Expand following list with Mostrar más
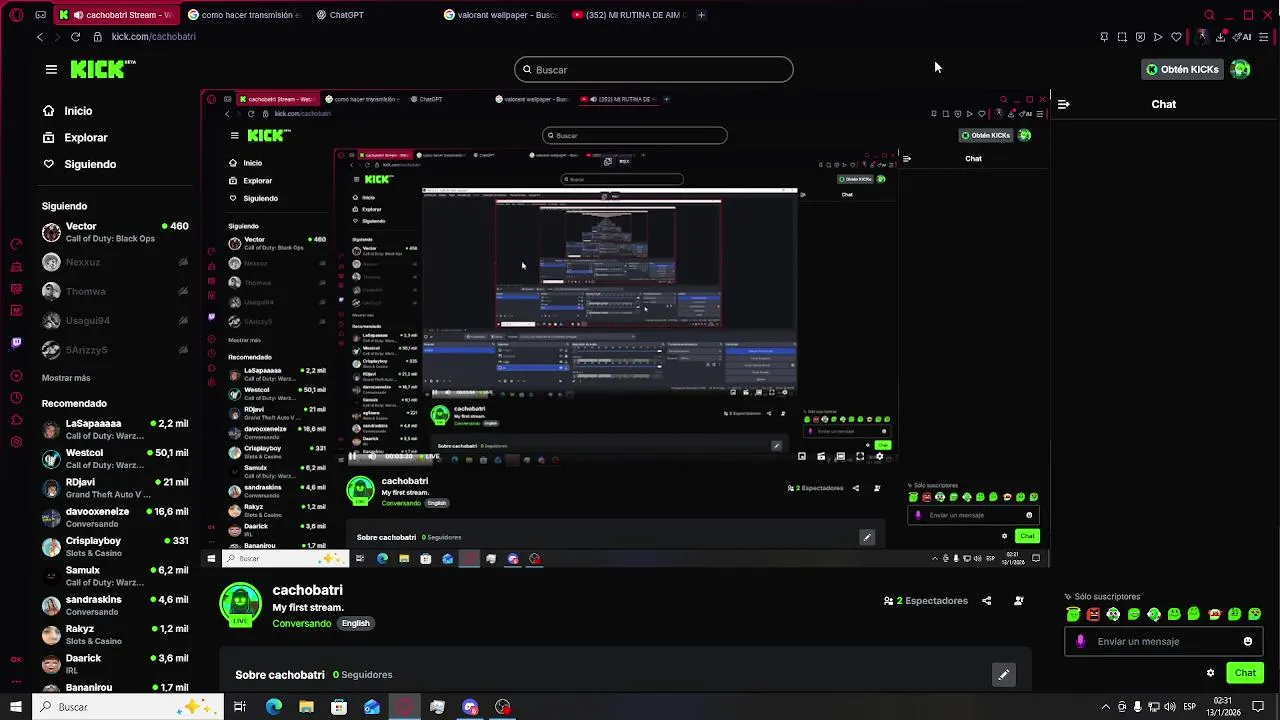 (66, 378)
